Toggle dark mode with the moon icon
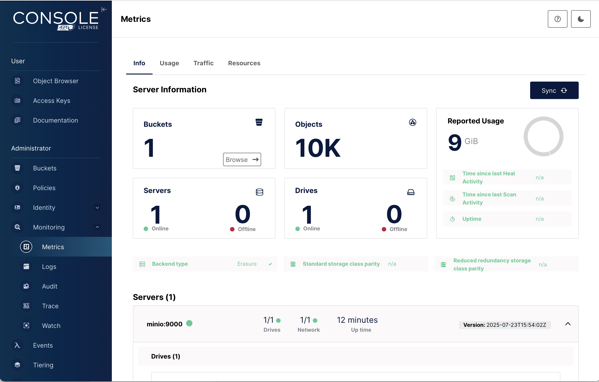 pos(581,19)
